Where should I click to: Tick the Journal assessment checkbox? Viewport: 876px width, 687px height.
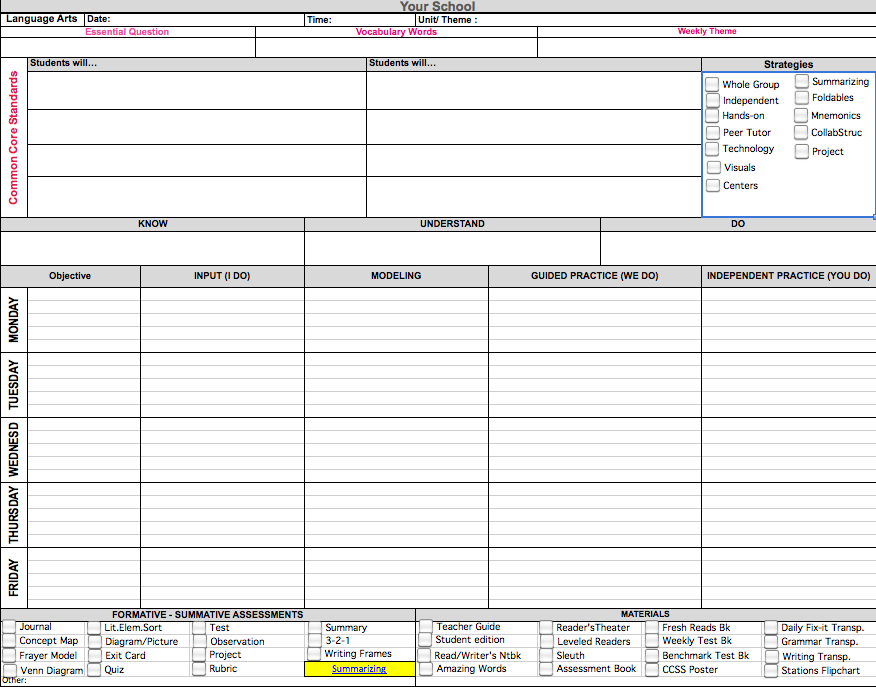point(9,627)
